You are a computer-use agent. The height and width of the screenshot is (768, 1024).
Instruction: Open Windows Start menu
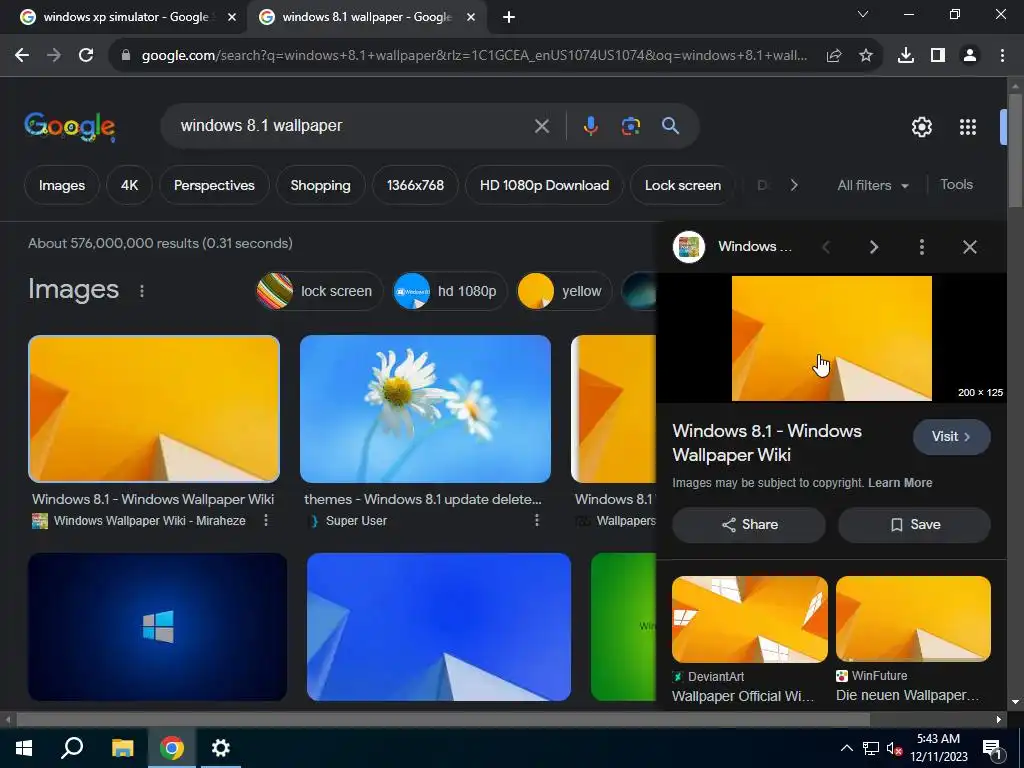pyautogui.click(x=24, y=748)
